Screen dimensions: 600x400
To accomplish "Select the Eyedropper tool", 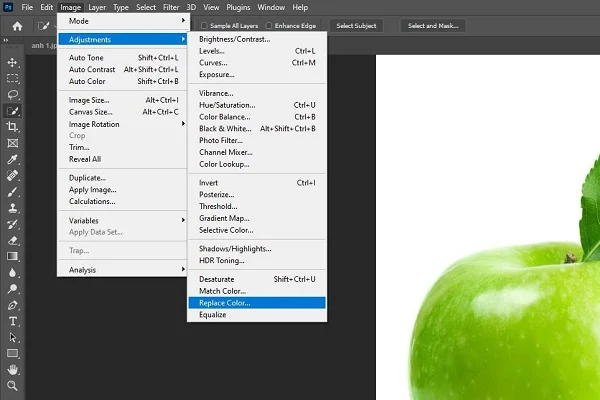I will (14, 159).
